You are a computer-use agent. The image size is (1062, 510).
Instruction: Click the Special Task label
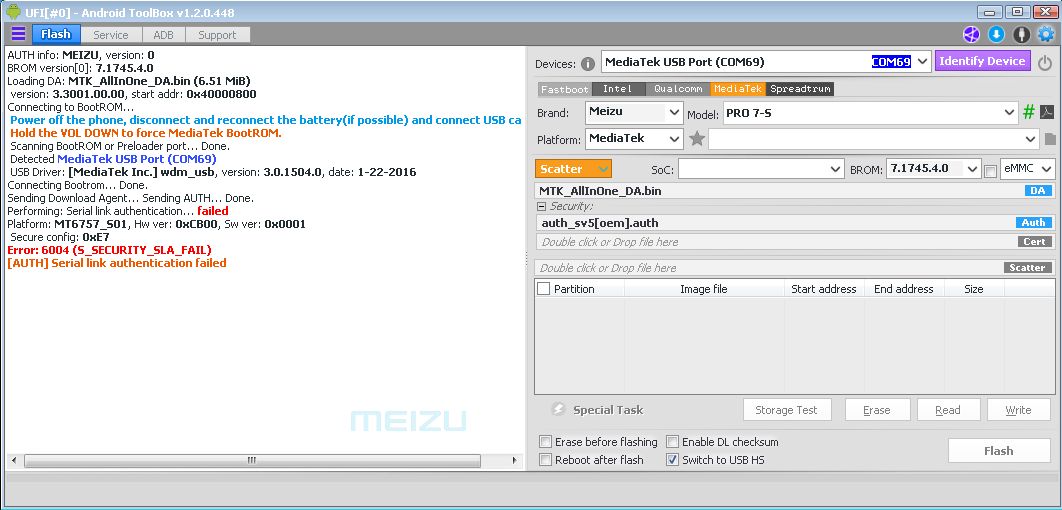pos(608,410)
